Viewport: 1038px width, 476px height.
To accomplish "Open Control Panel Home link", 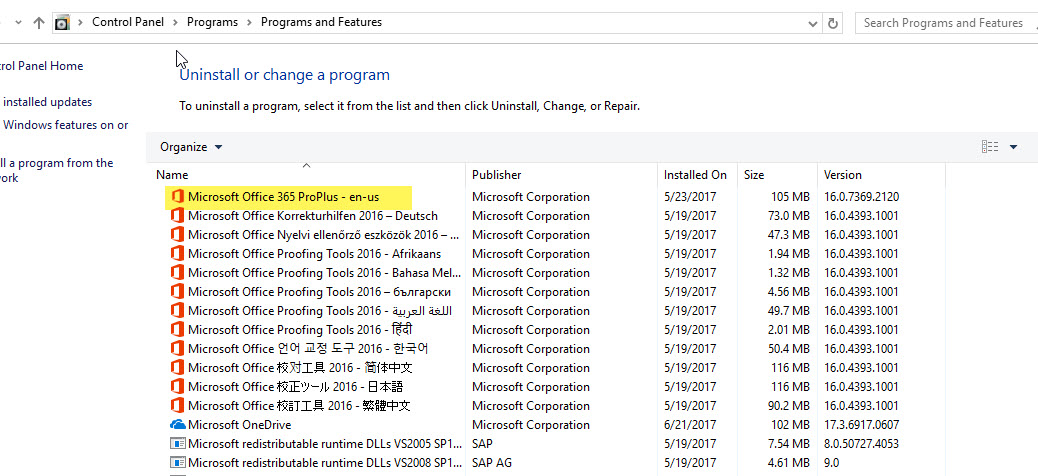I will tap(42, 66).
